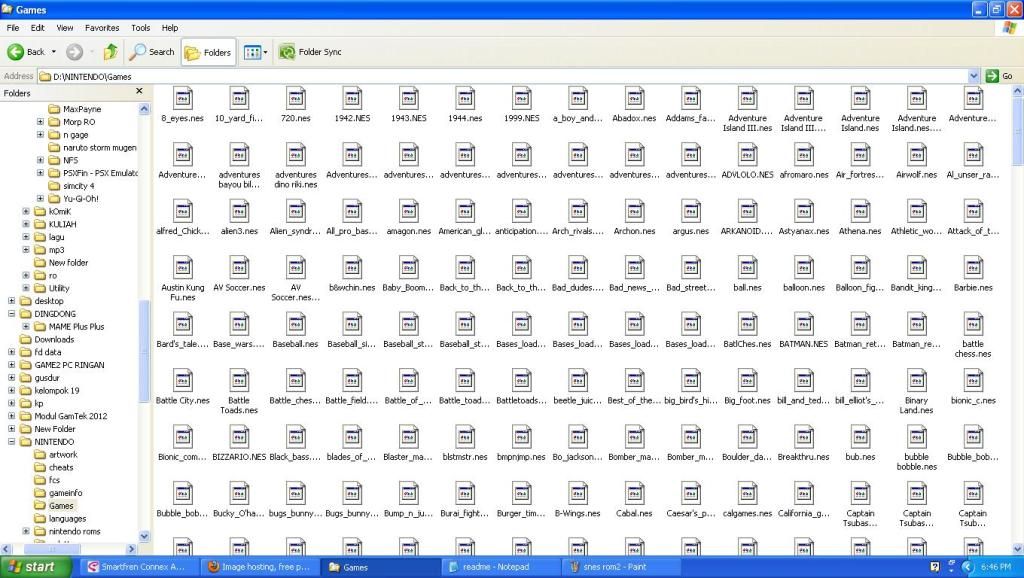Screen dimensions: 1024x578
Task: Click folder tree scroll up arrow
Action: pyautogui.click(x=144, y=109)
